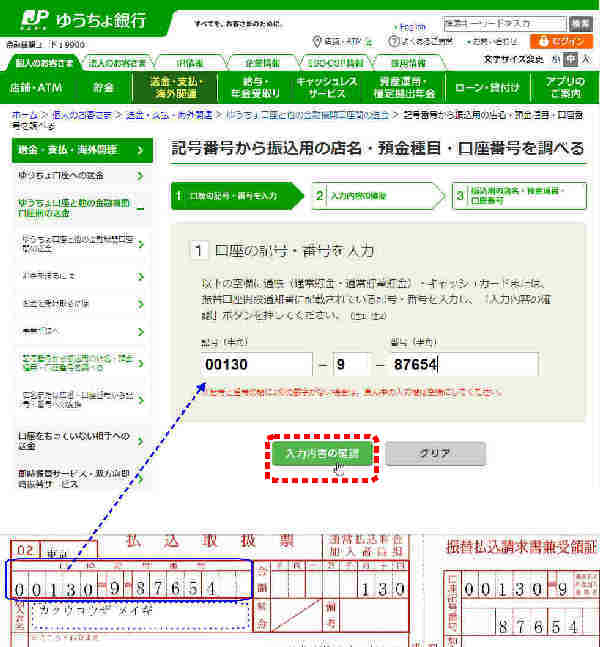600x647 pixels.
Task: Click arrow beside ゆうちょ口座への送金 sidebar item
Action: tap(141, 175)
